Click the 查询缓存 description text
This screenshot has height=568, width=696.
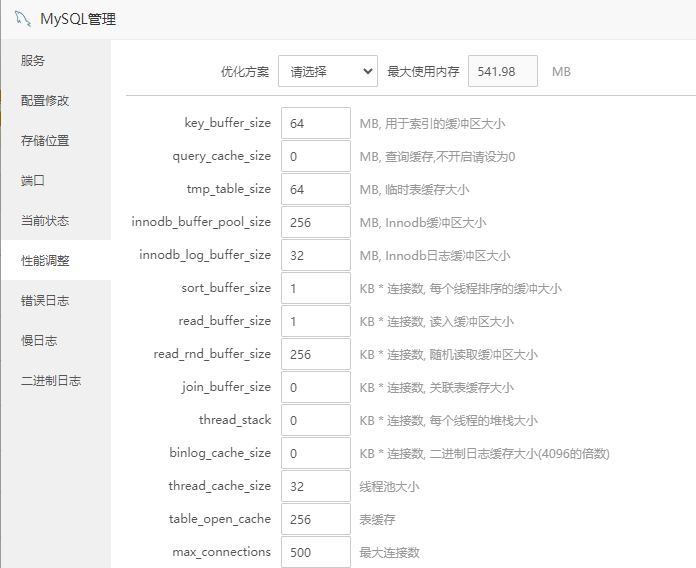[x=437, y=157]
